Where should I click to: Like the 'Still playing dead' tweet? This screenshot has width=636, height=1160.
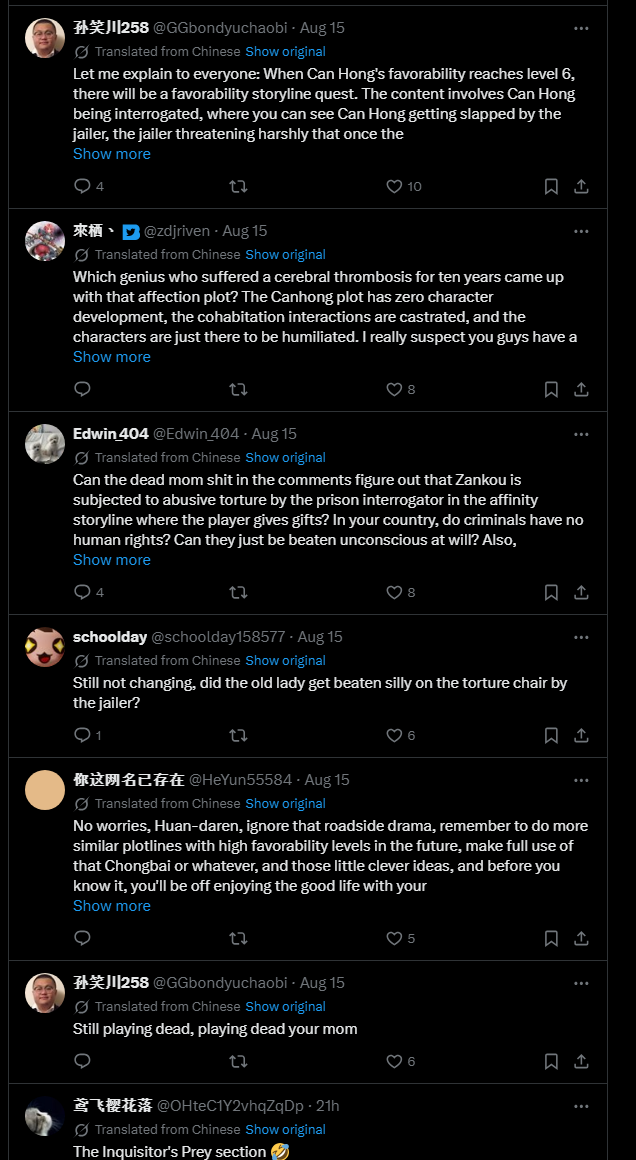click(395, 1061)
